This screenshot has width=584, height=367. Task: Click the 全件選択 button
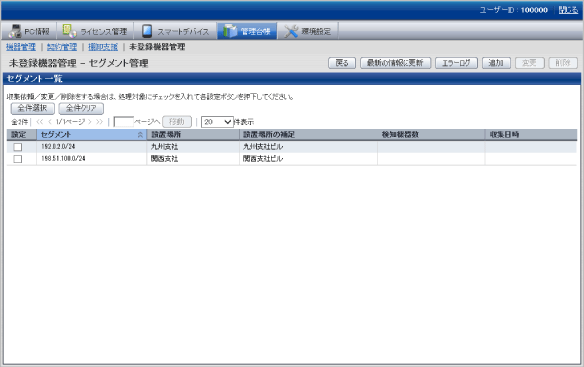[33, 108]
